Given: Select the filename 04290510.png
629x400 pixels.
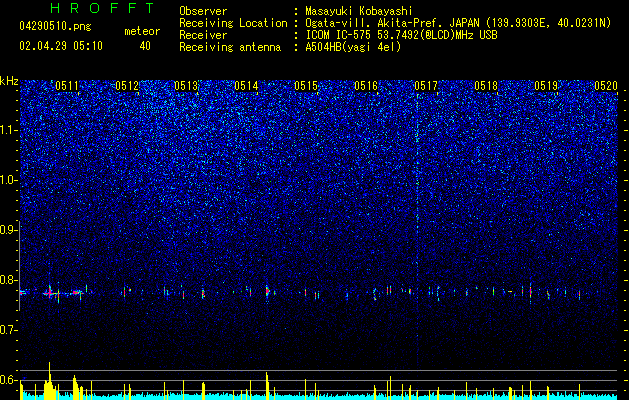Looking at the screenshot, I should pos(55,27).
